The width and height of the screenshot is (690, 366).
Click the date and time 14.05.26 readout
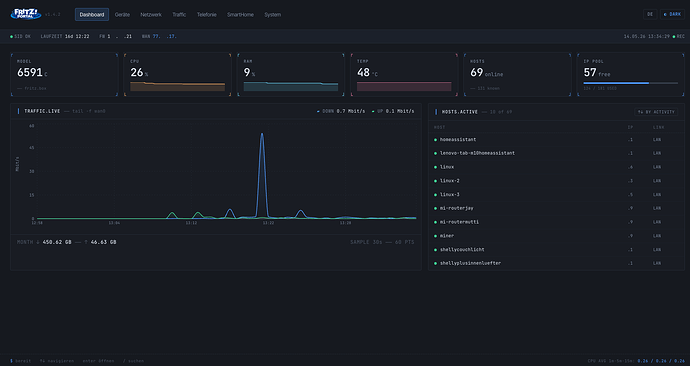click(646, 37)
